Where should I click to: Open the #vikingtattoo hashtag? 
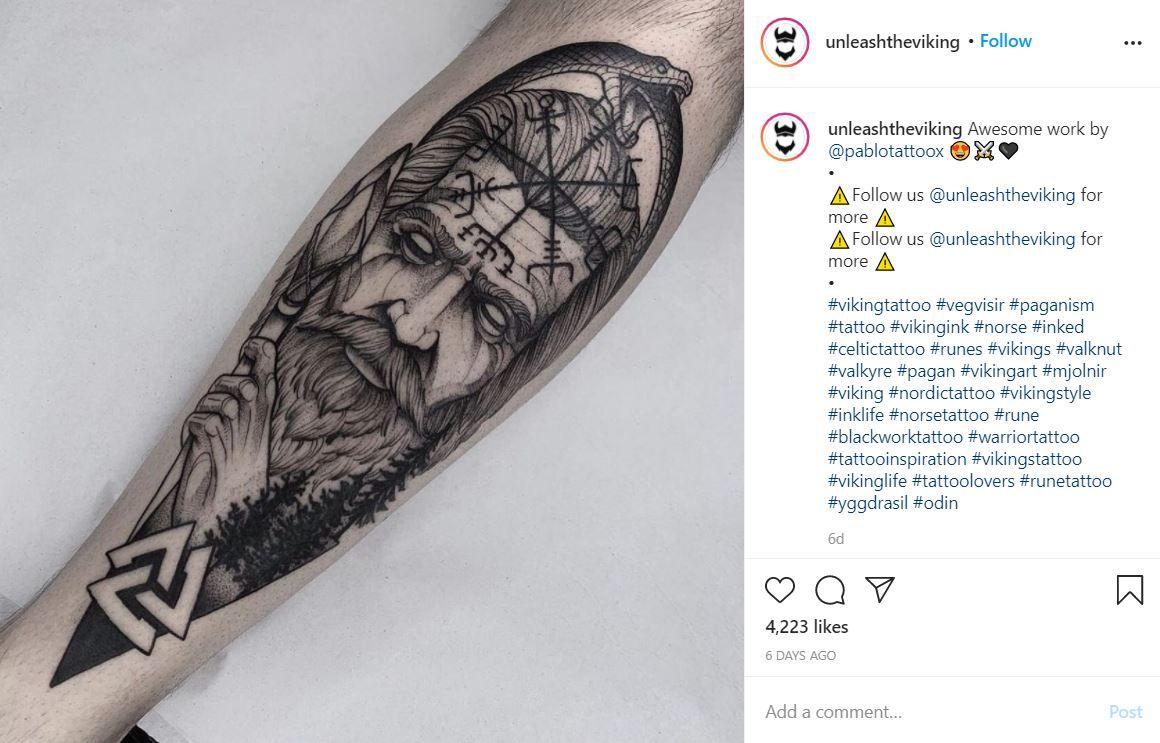point(879,305)
